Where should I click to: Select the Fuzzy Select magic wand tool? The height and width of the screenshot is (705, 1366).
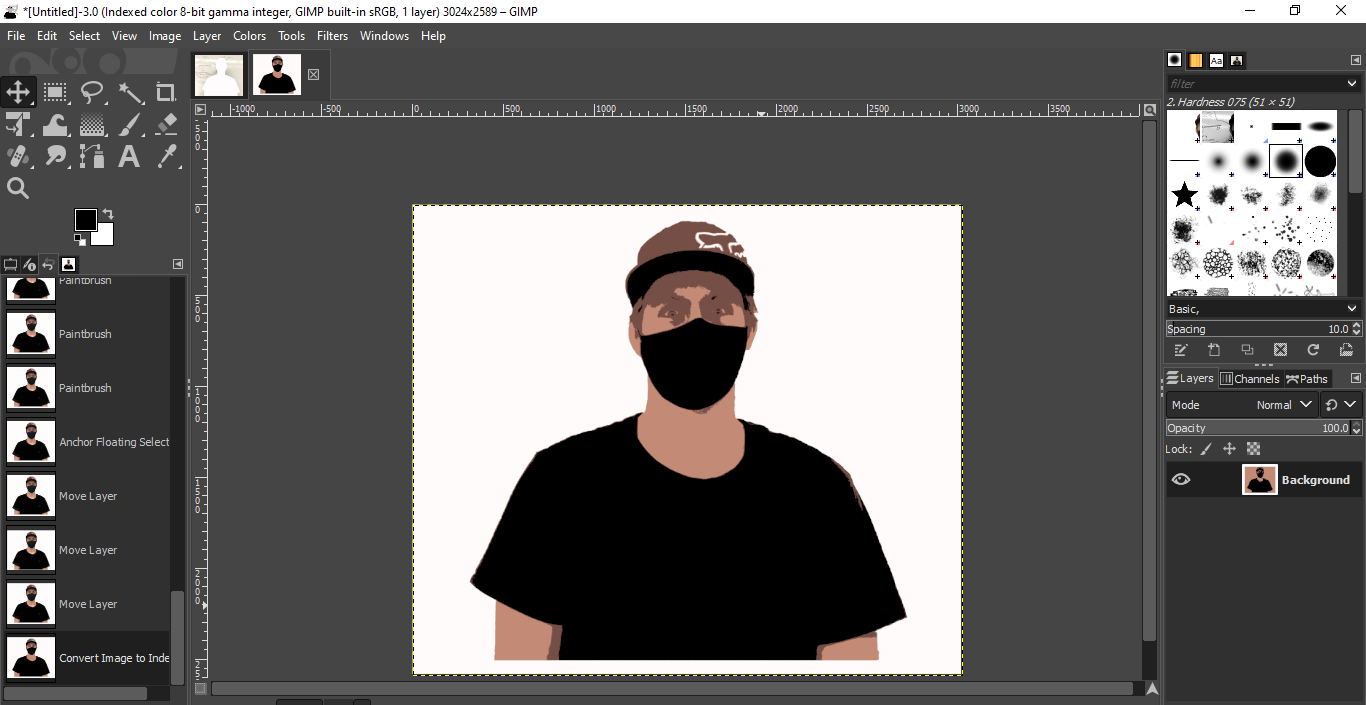pyautogui.click(x=131, y=93)
